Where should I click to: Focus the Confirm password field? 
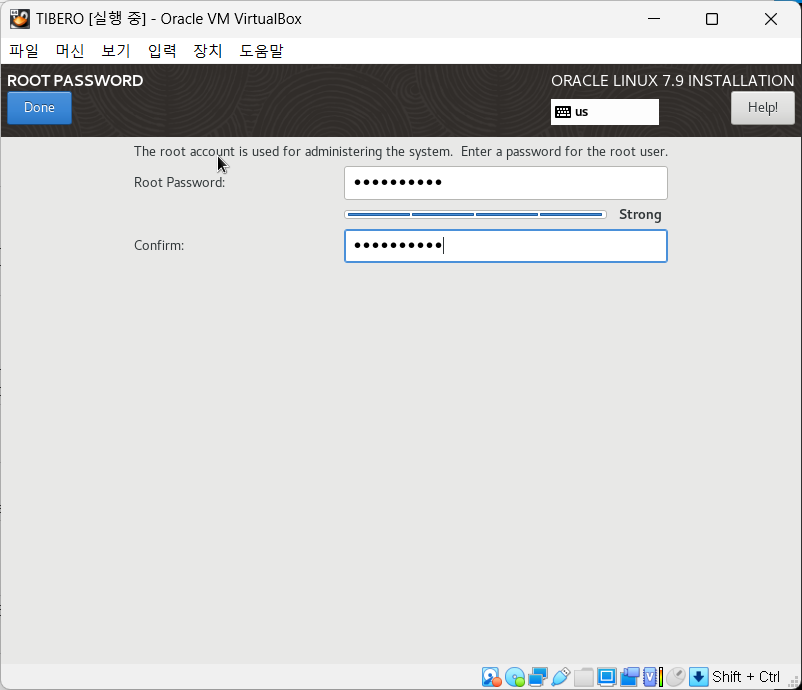click(505, 246)
